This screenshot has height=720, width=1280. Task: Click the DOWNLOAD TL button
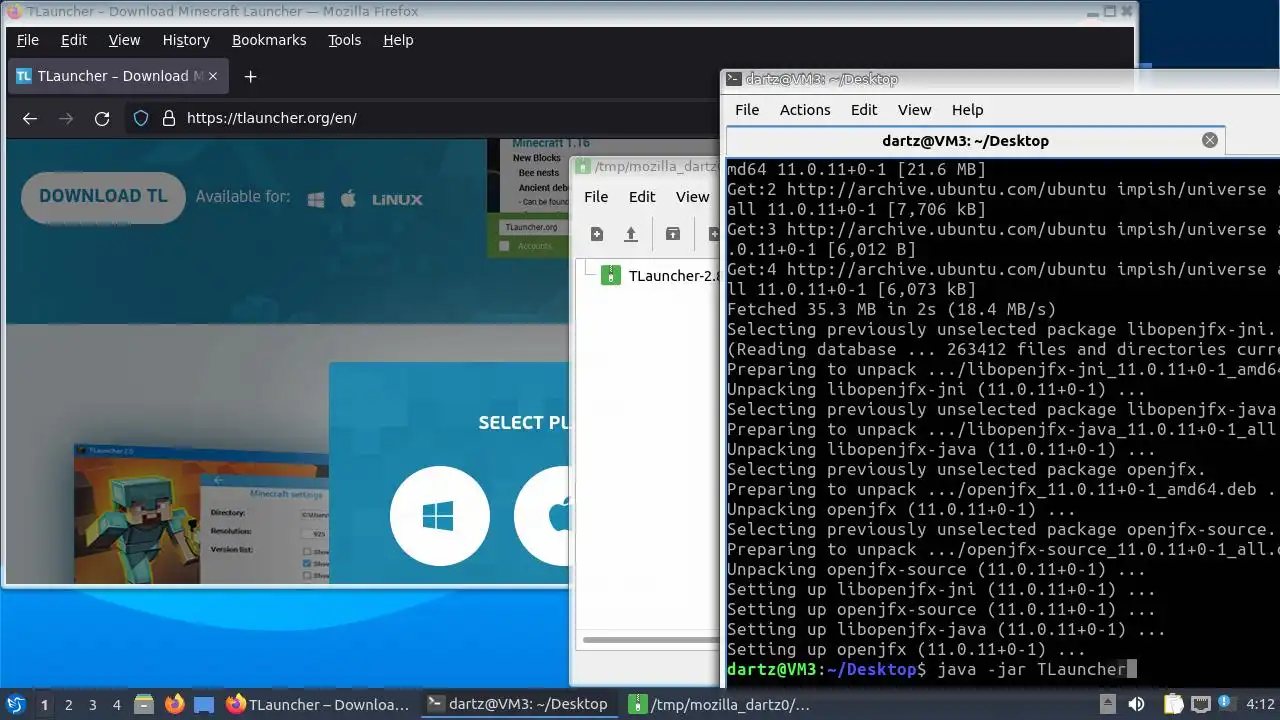coord(103,197)
